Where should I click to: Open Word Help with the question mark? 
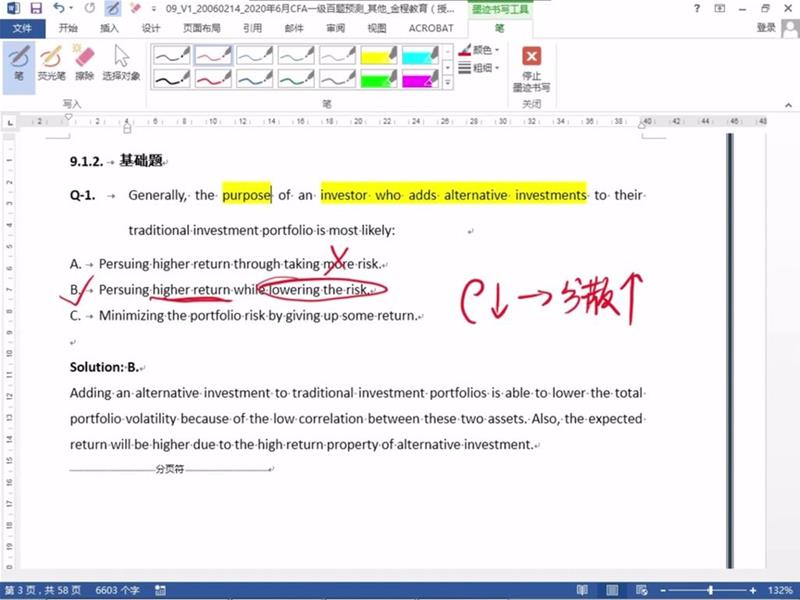(x=697, y=8)
